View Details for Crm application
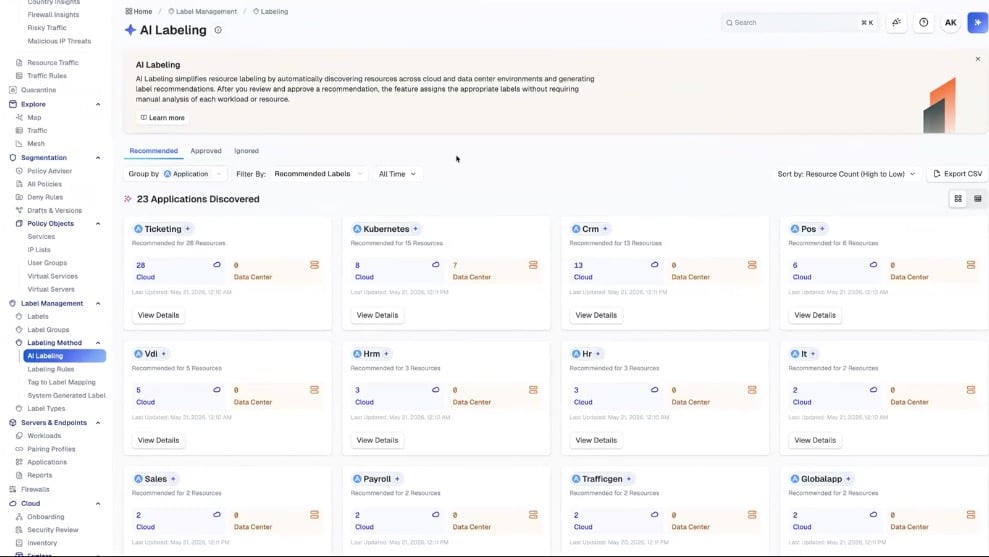The image size is (989, 557). pyautogui.click(x=596, y=315)
